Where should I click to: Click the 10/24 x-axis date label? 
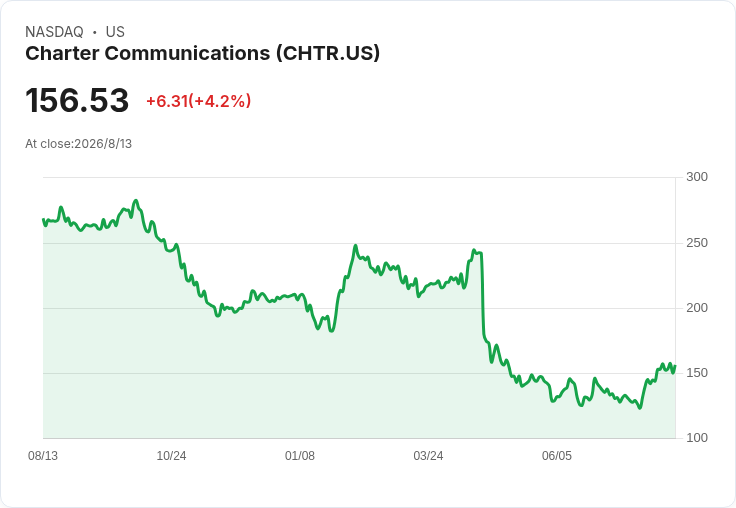click(x=171, y=455)
